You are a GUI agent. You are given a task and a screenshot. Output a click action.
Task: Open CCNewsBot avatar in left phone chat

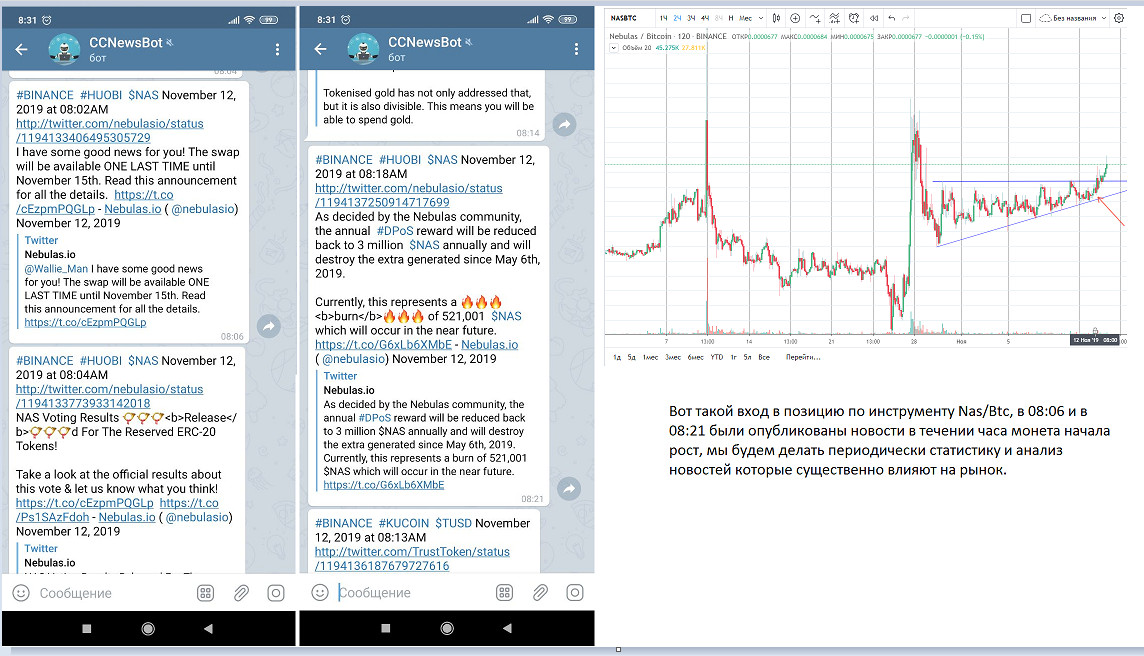64,49
